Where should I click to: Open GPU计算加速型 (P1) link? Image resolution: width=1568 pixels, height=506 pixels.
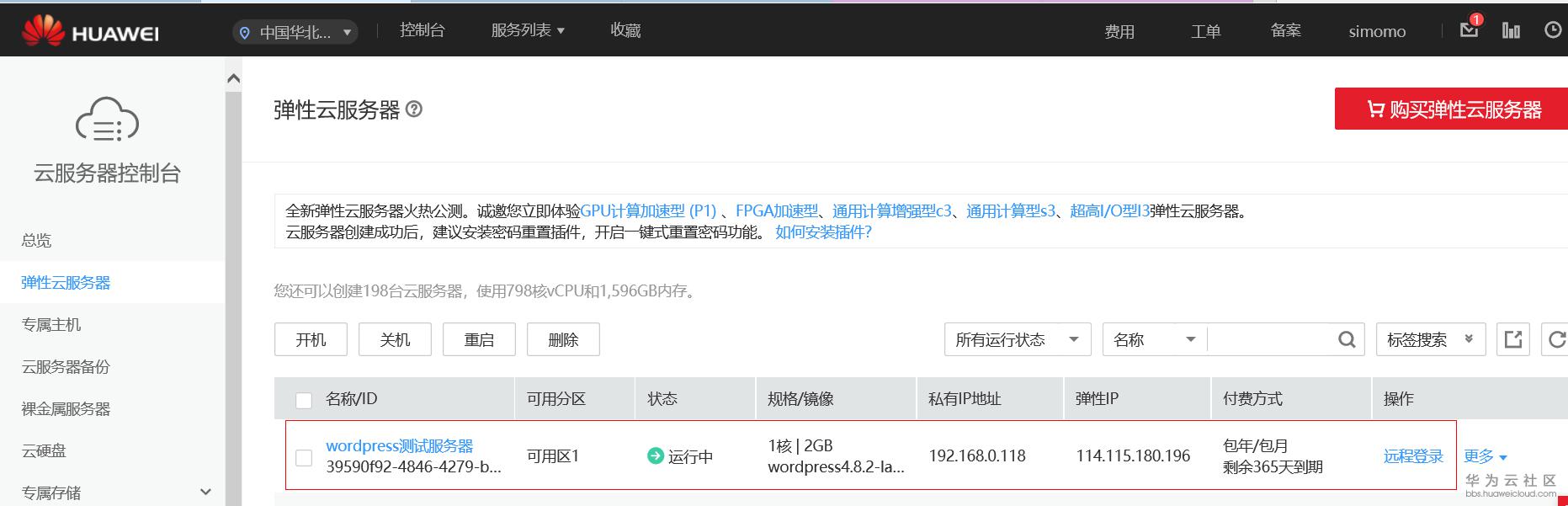648,211
